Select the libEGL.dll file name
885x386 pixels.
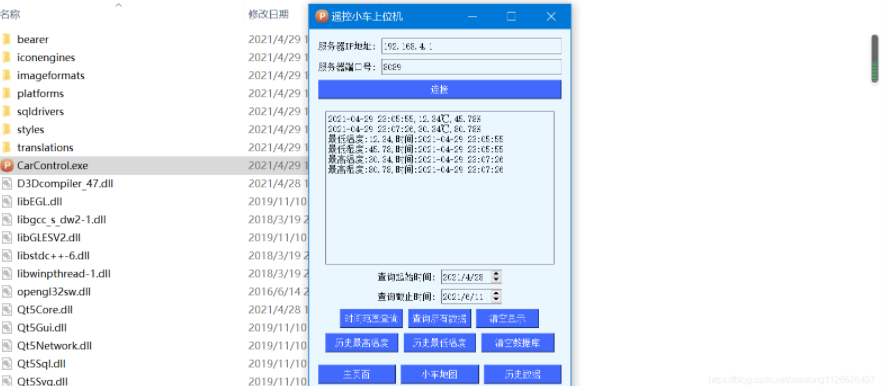[x=40, y=201]
